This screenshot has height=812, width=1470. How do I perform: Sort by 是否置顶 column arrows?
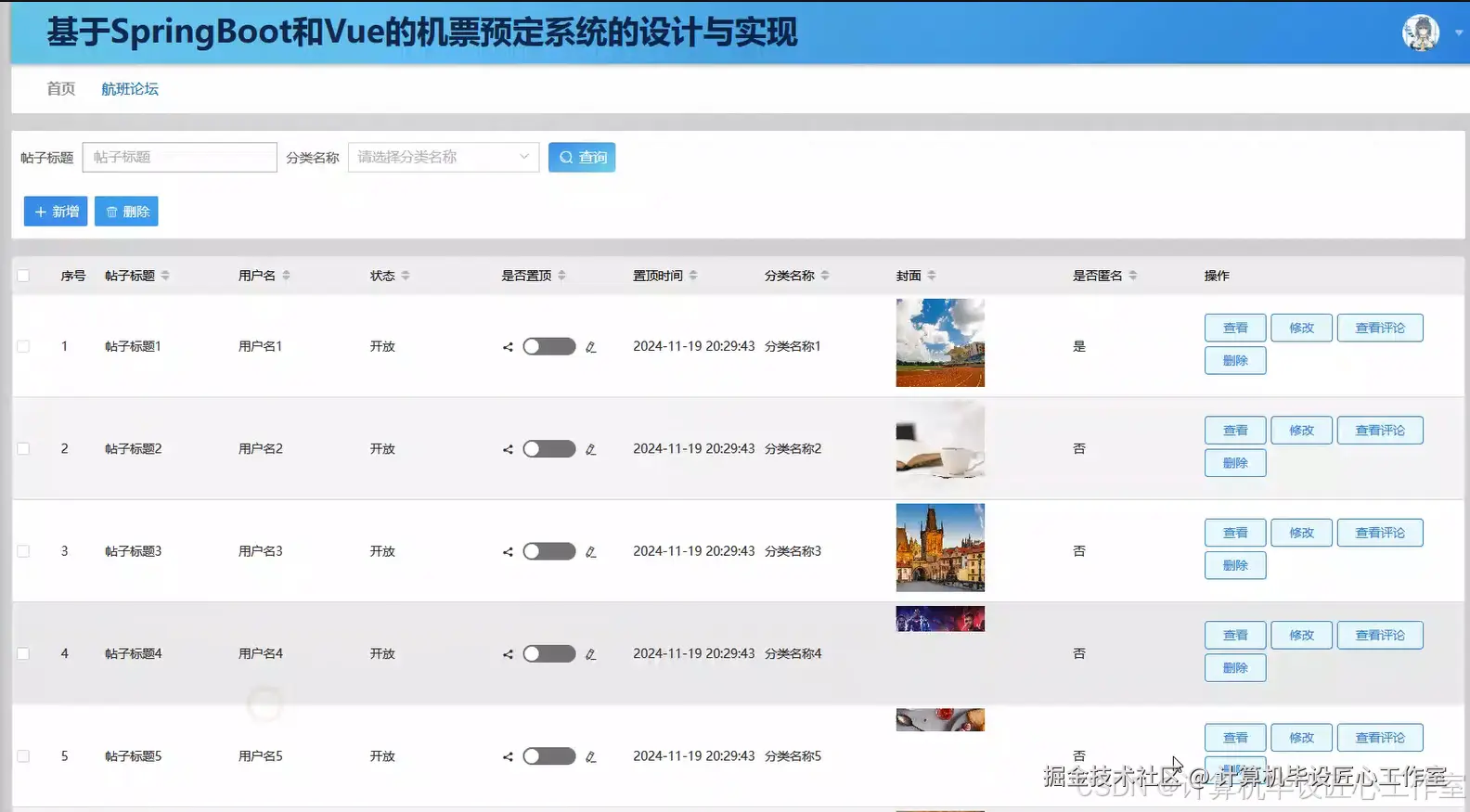pos(561,276)
